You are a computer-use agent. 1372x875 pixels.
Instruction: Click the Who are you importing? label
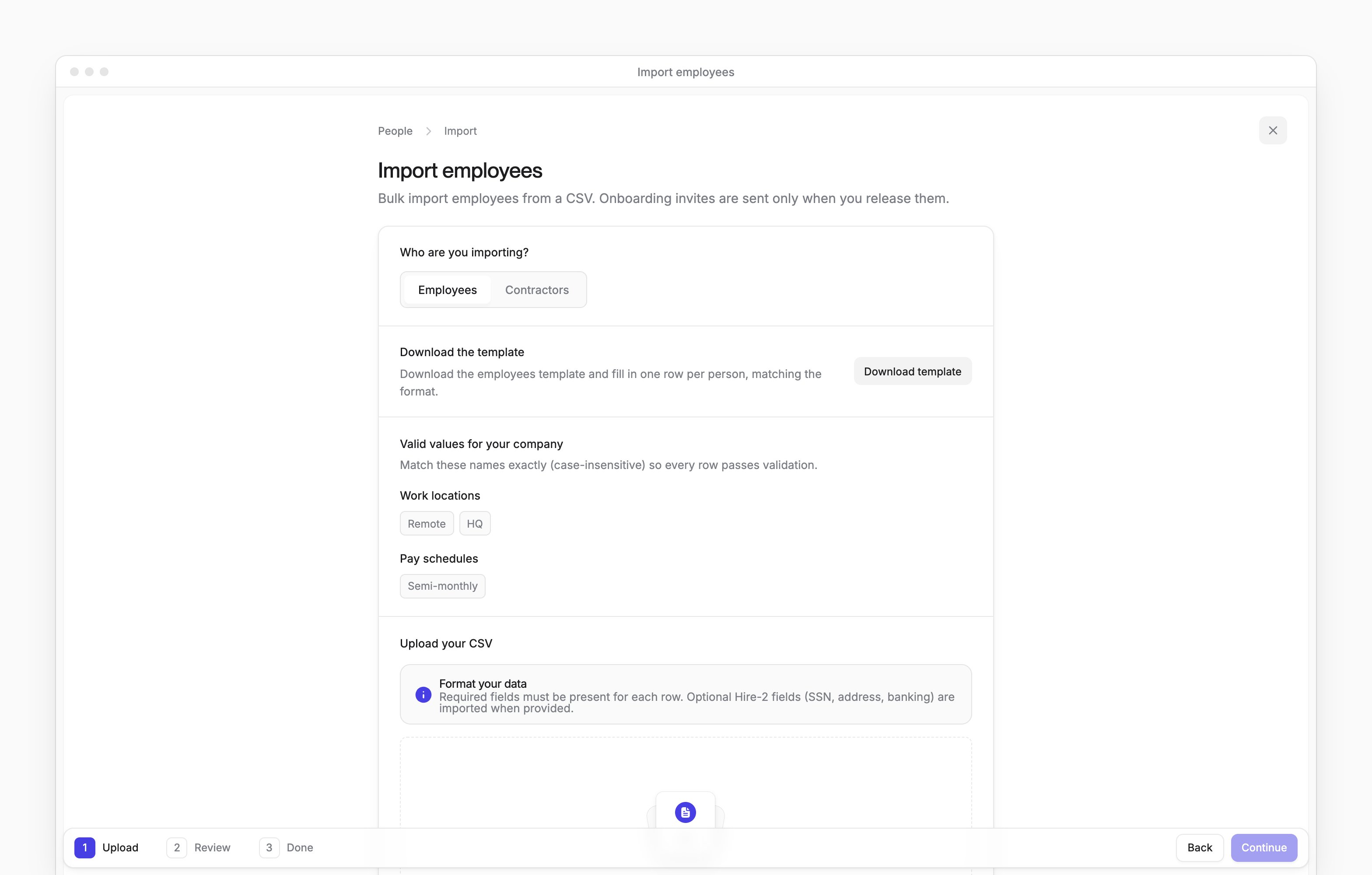point(464,252)
